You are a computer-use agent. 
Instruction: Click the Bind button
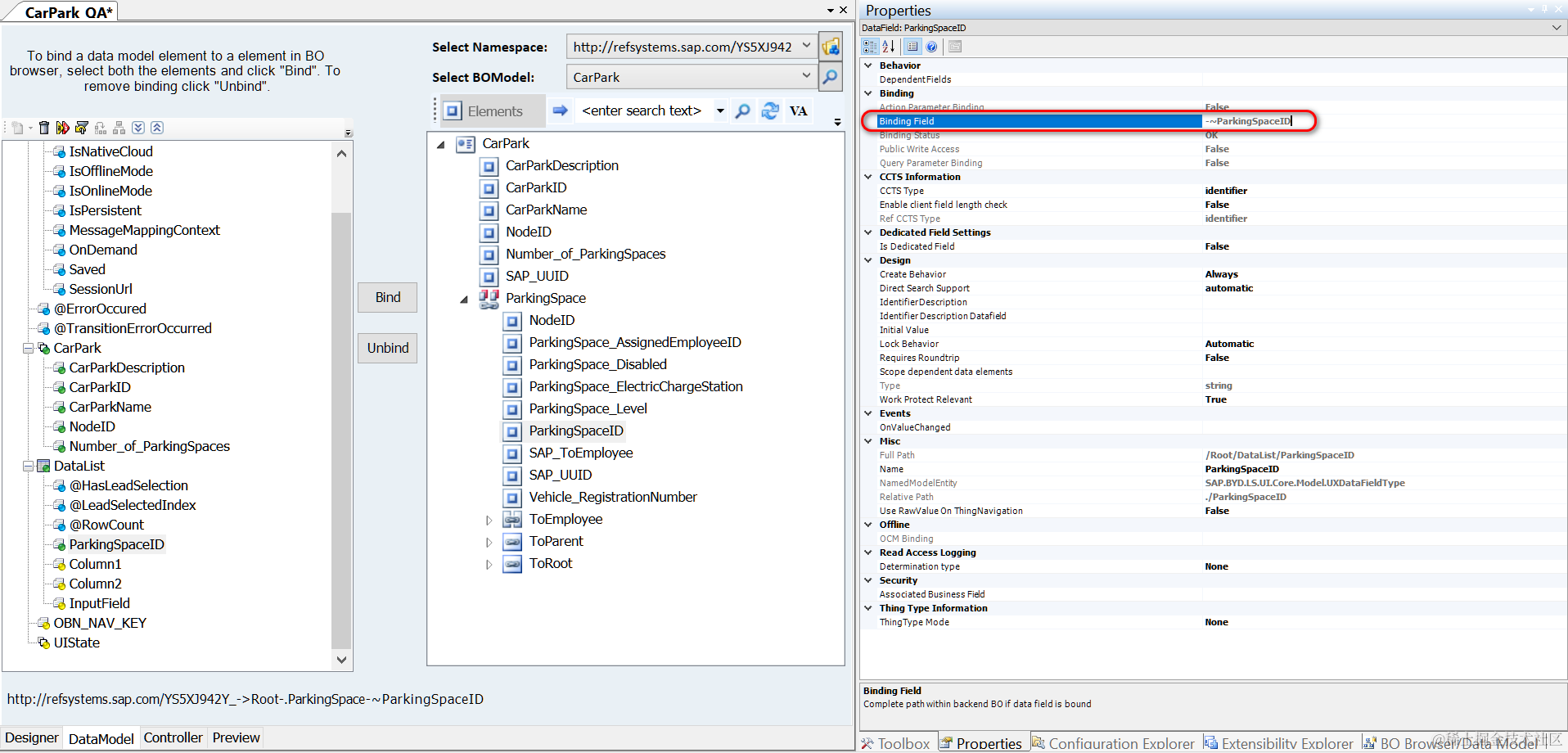pyautogui.click(x=388, y=297)
